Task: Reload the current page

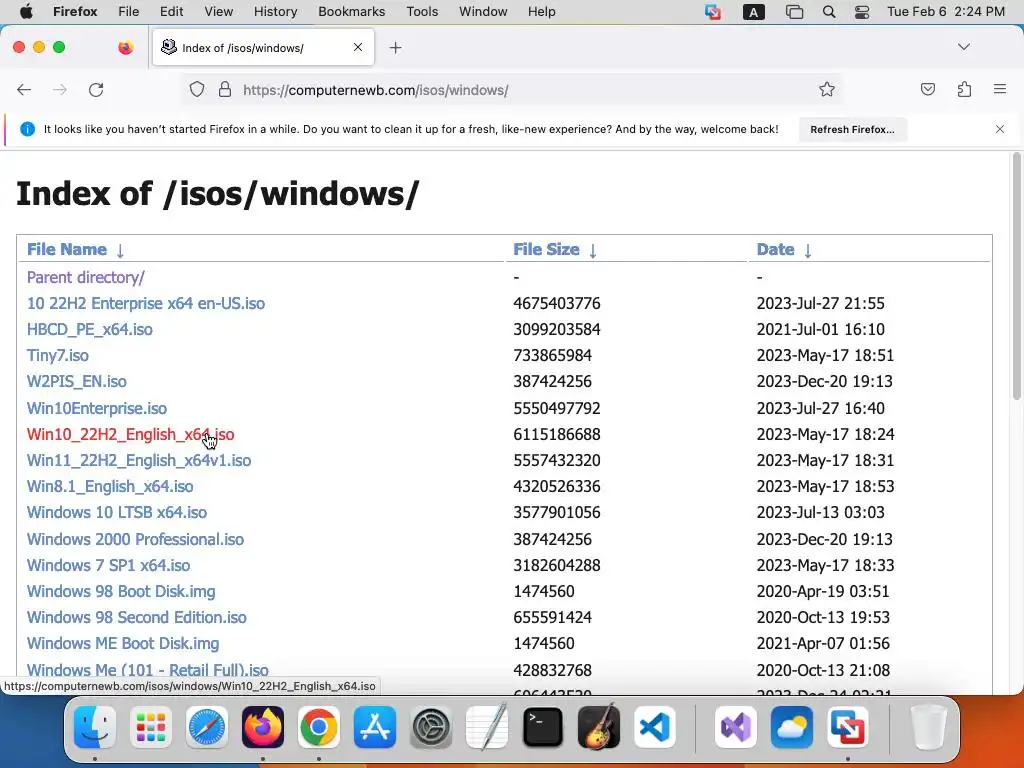Action: click(96, 89)
